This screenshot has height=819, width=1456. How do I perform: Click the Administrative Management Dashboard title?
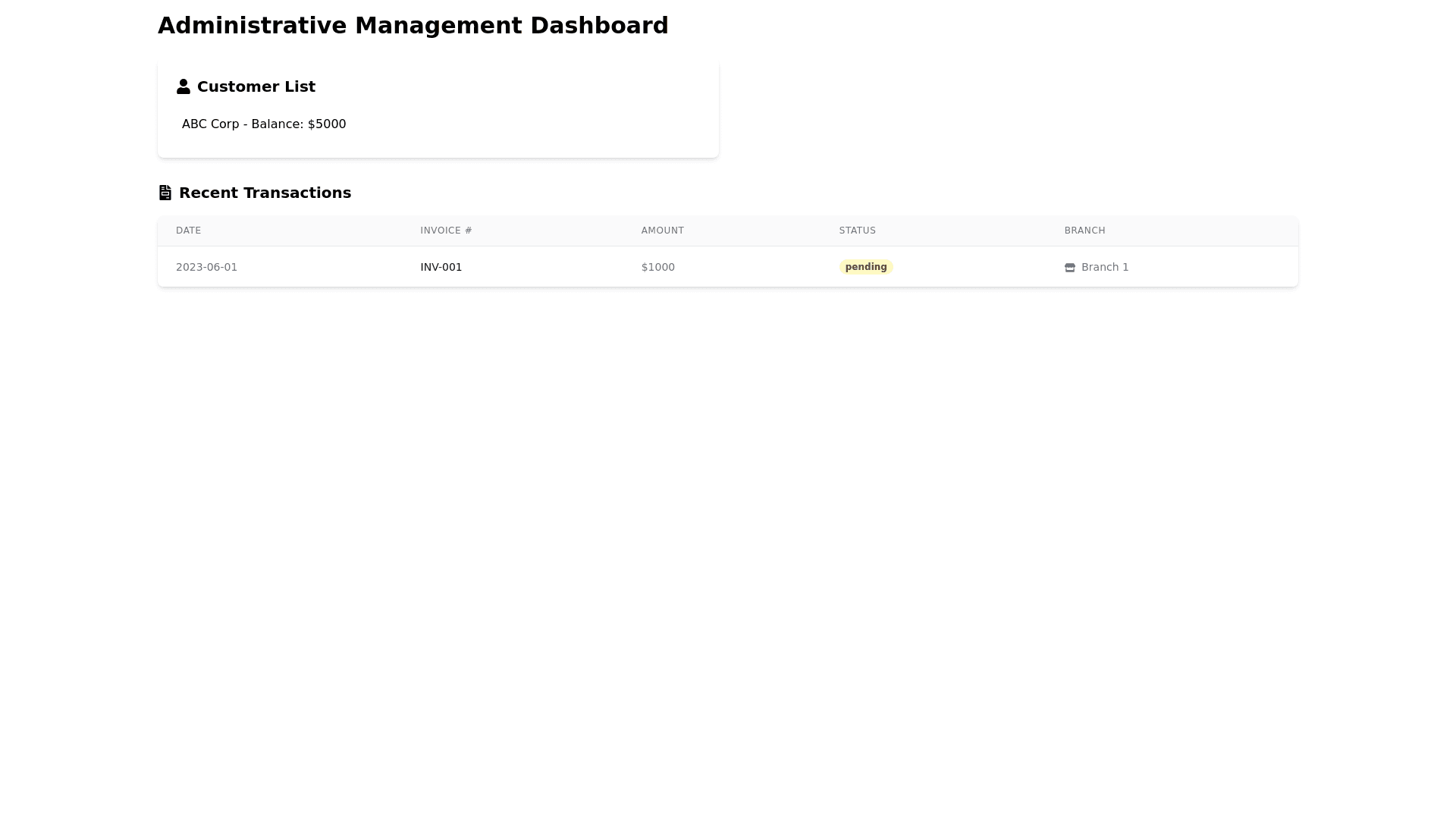point(413,26)
